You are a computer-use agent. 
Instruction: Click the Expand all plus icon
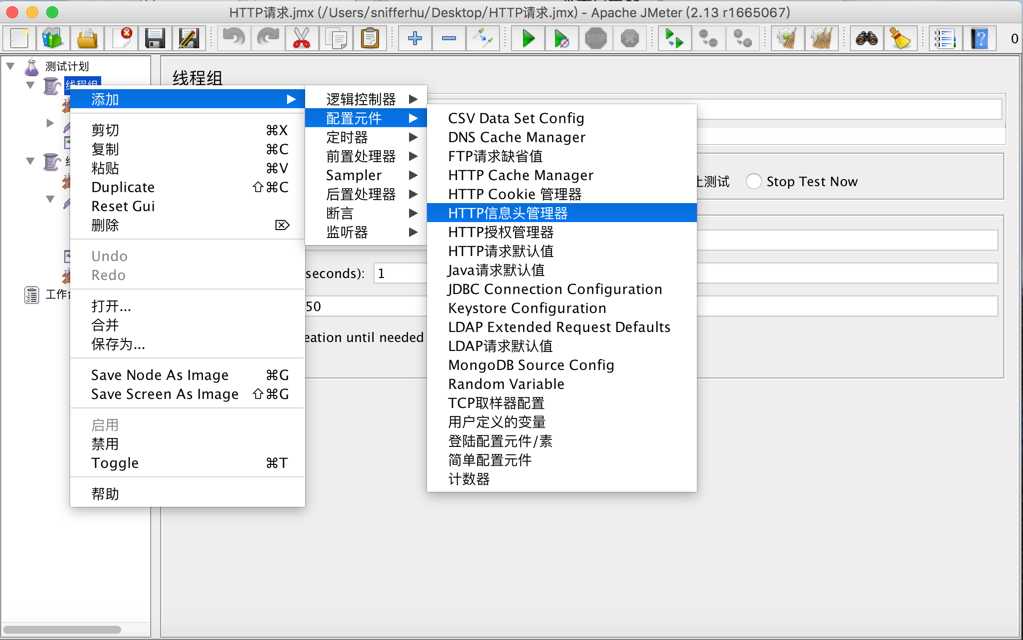coord(415,38)
